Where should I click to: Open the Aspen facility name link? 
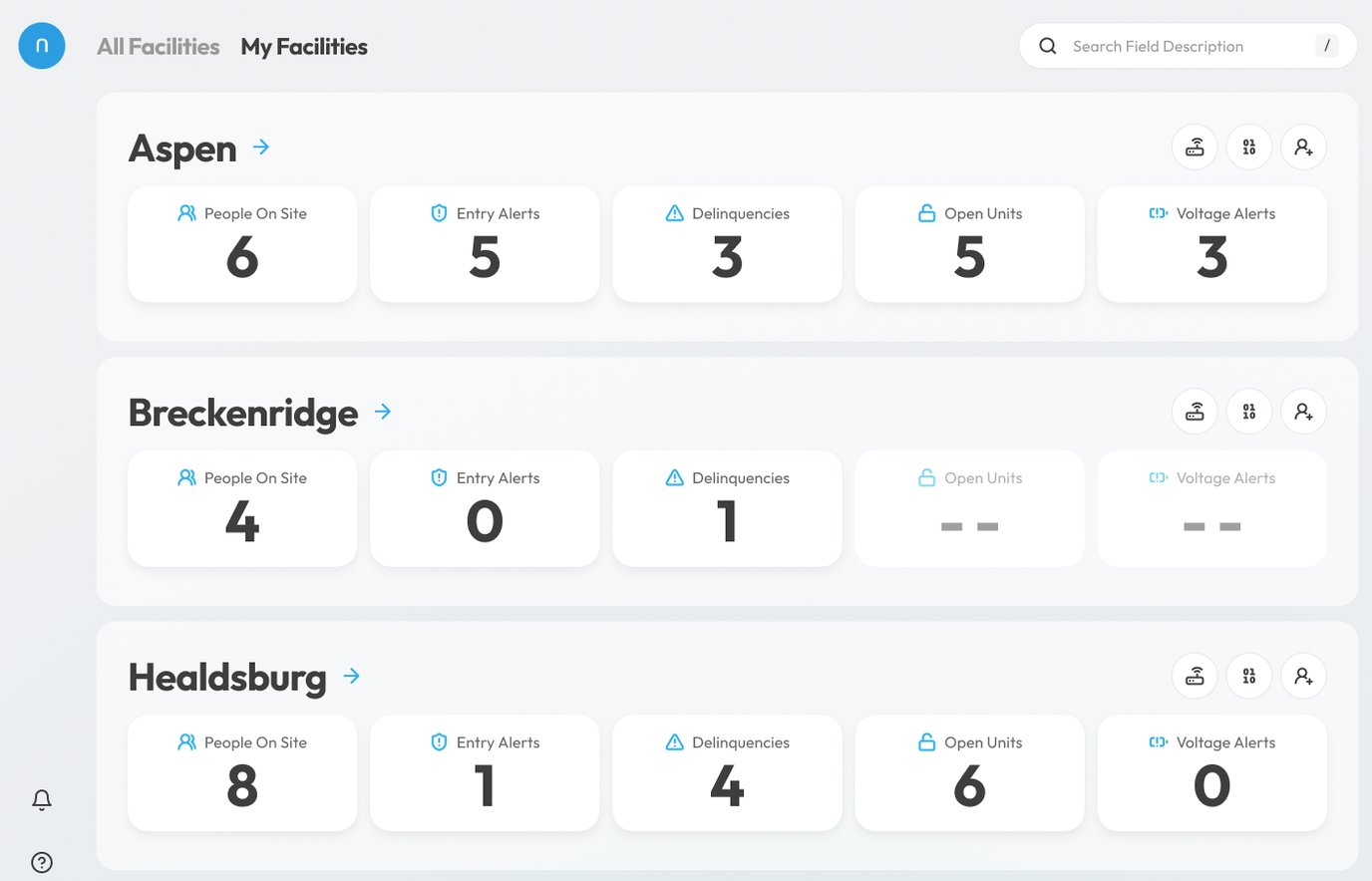pos(182,147)
